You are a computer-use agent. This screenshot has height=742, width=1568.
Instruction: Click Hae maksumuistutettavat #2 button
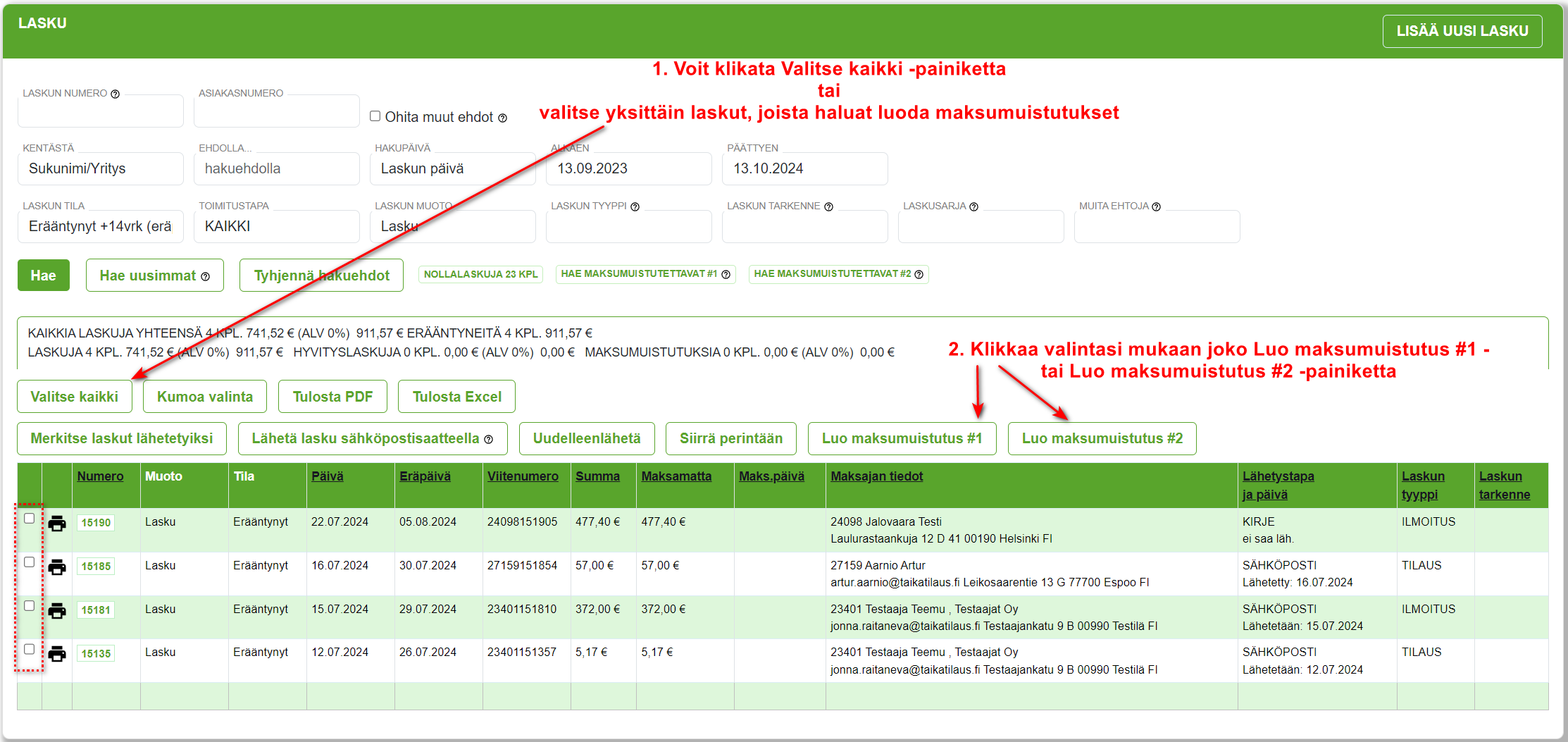(x=839, y=275)
